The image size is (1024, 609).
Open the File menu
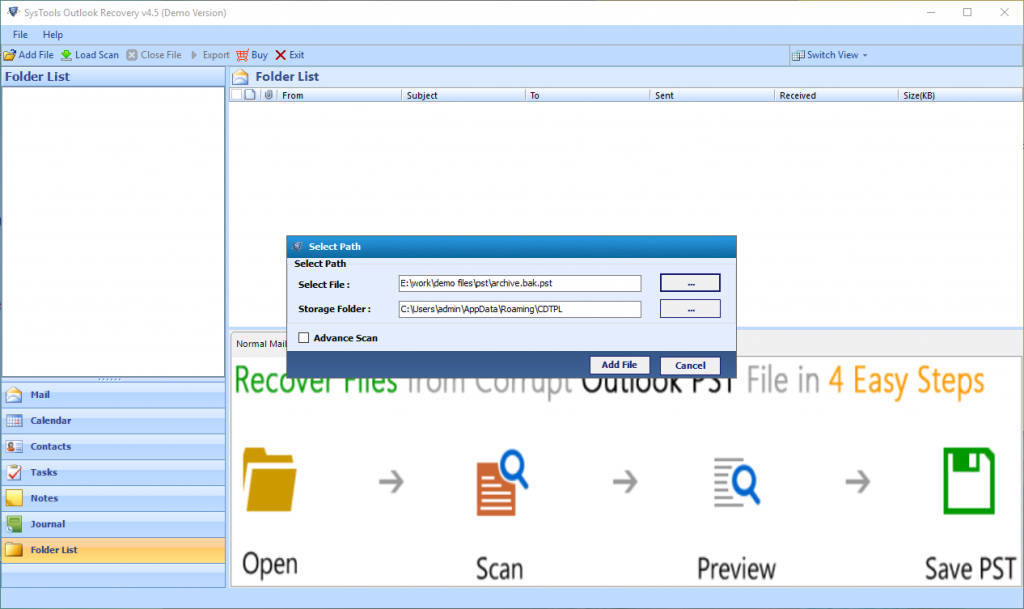point(20,35)
